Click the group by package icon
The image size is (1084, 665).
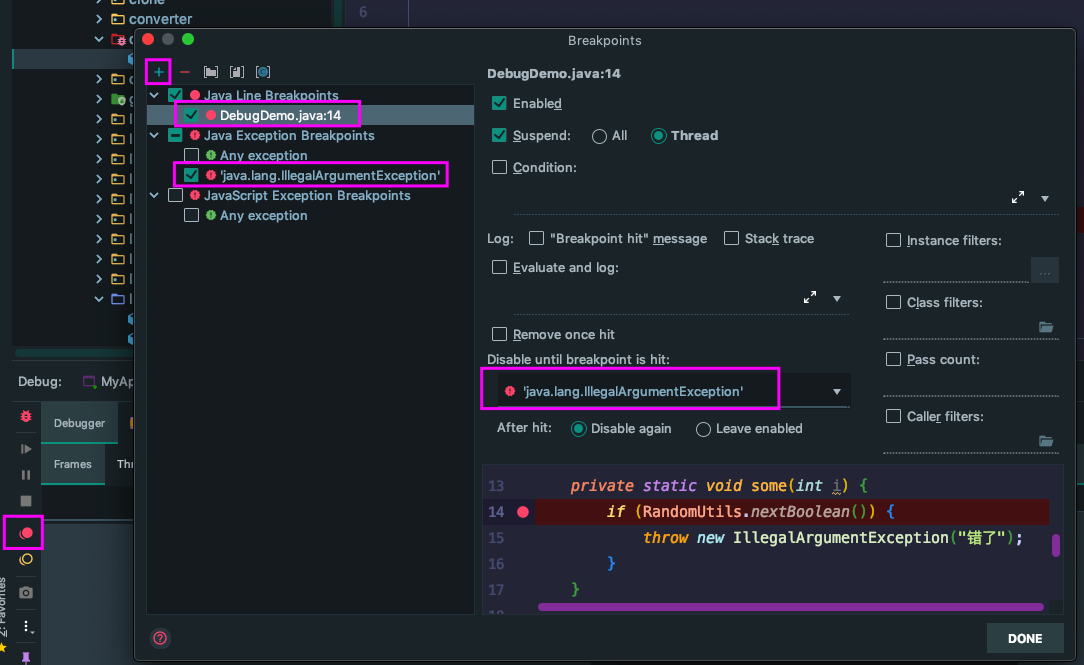[211, 72]
